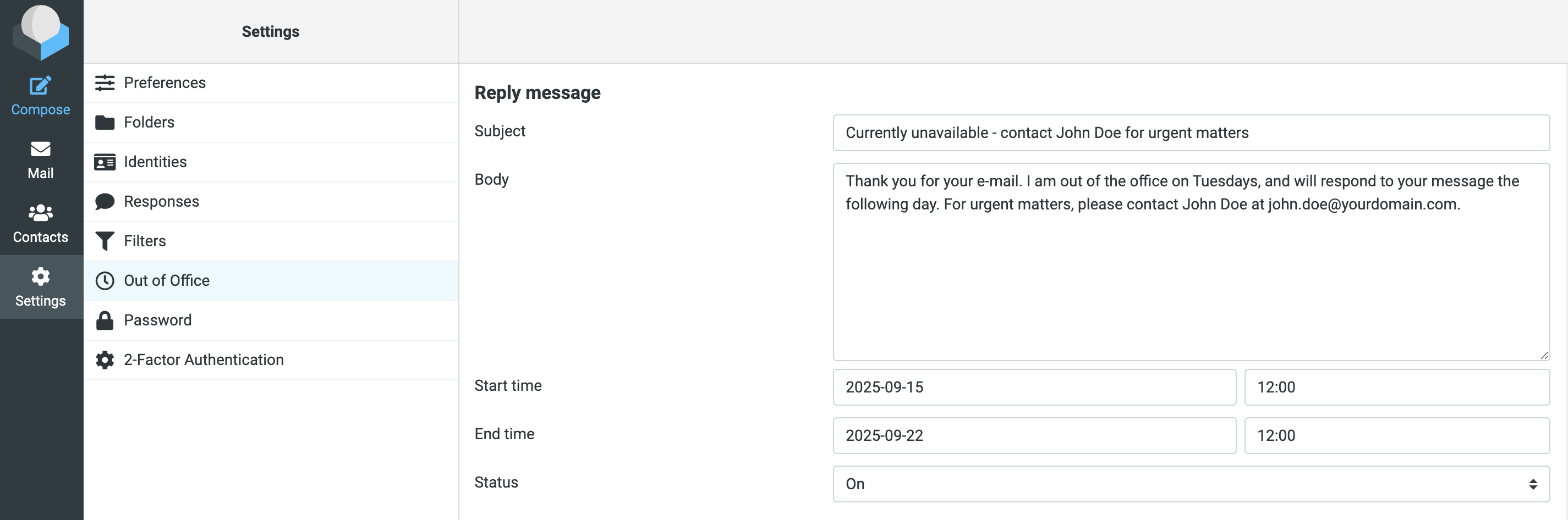1568x520 pixels.
Task: Click the Reply message heading
Action: point(538,92)
